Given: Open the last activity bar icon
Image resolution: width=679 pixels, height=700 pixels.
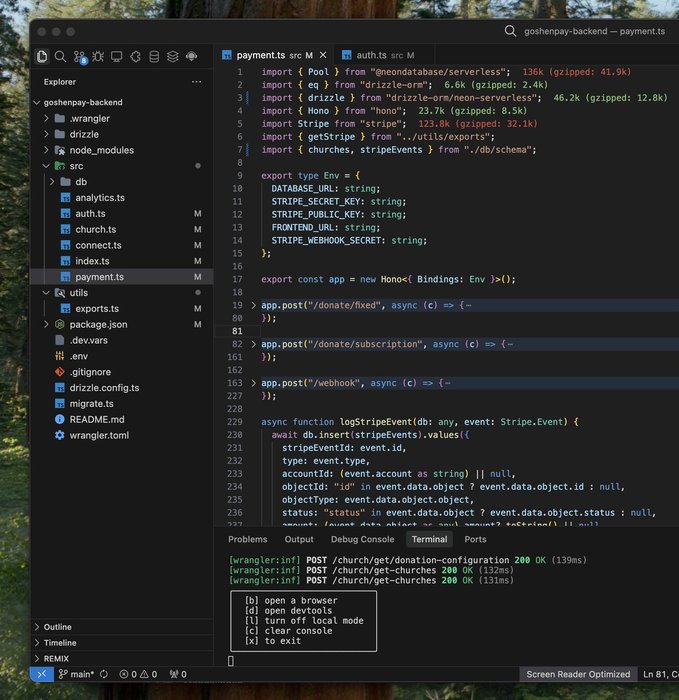Looking at the screenshot, I should 192,56.
